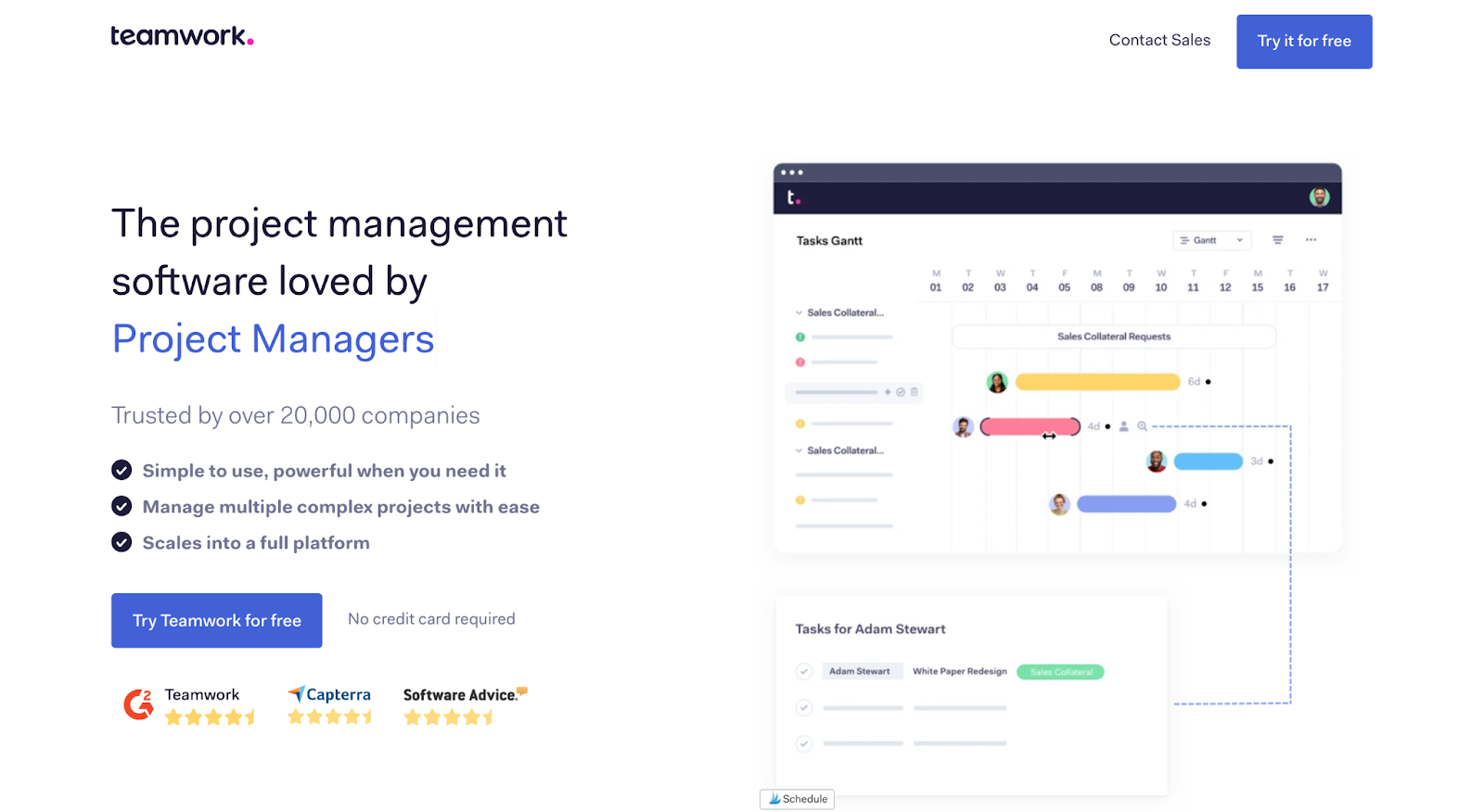Click the complete check icon in highlighted row
This screenshot has width=1484, height=812.
901,392
